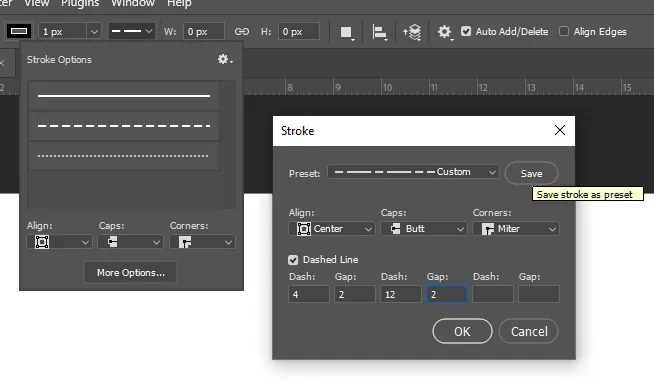Click the W width input field

point(204,32)
